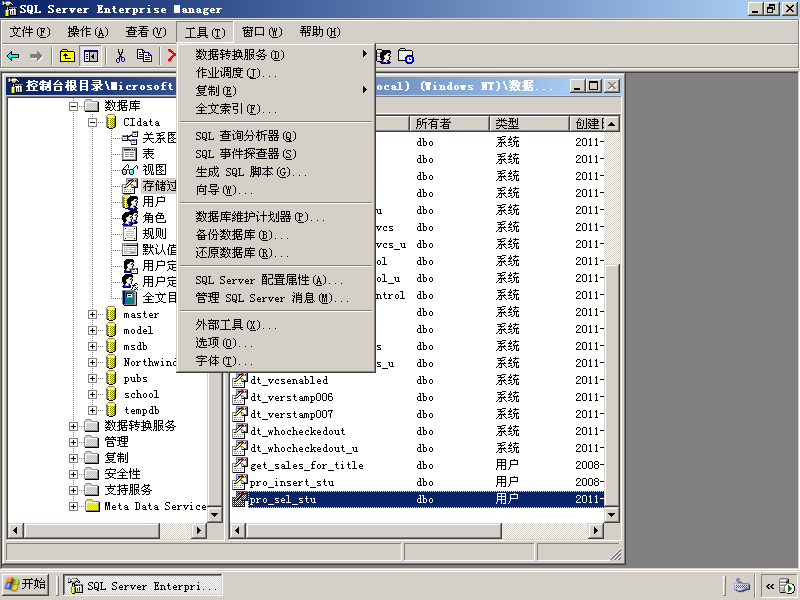
Task: Select the 视图 views glasses icon
Action: (x=130, y=169)
